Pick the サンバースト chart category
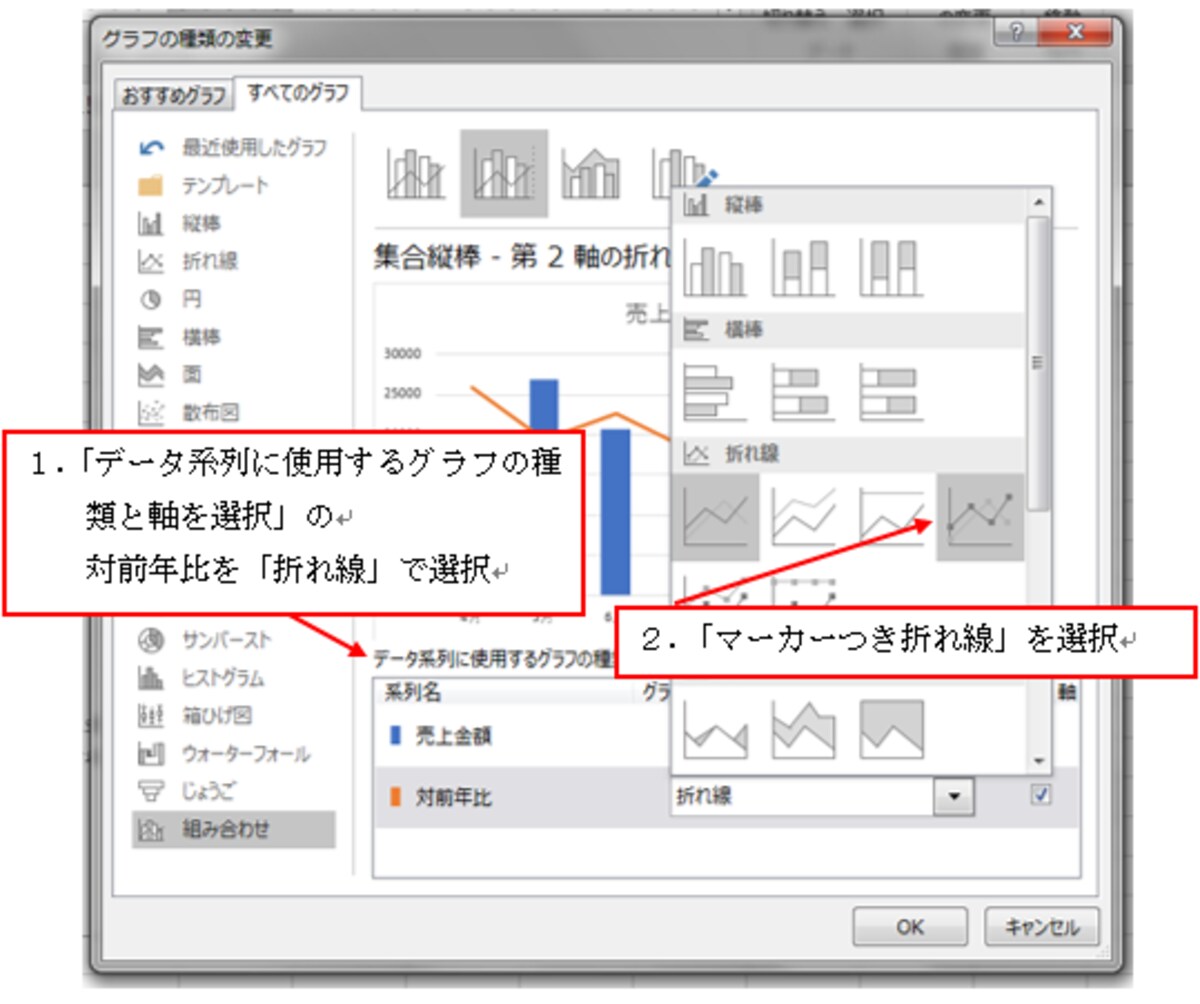Image resolution: width=1200 pixels, height=1004 pixels. pos(204,640)
